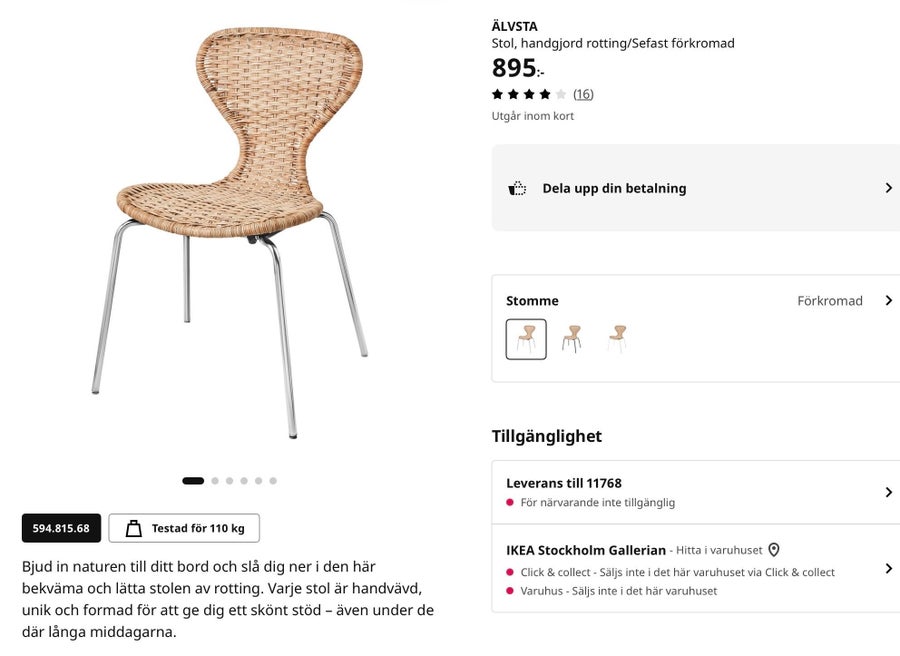This screenshot has width=900, height=656.
Task: Click the Hitta i varuhuset link
Action: click(x=719, y=550)
